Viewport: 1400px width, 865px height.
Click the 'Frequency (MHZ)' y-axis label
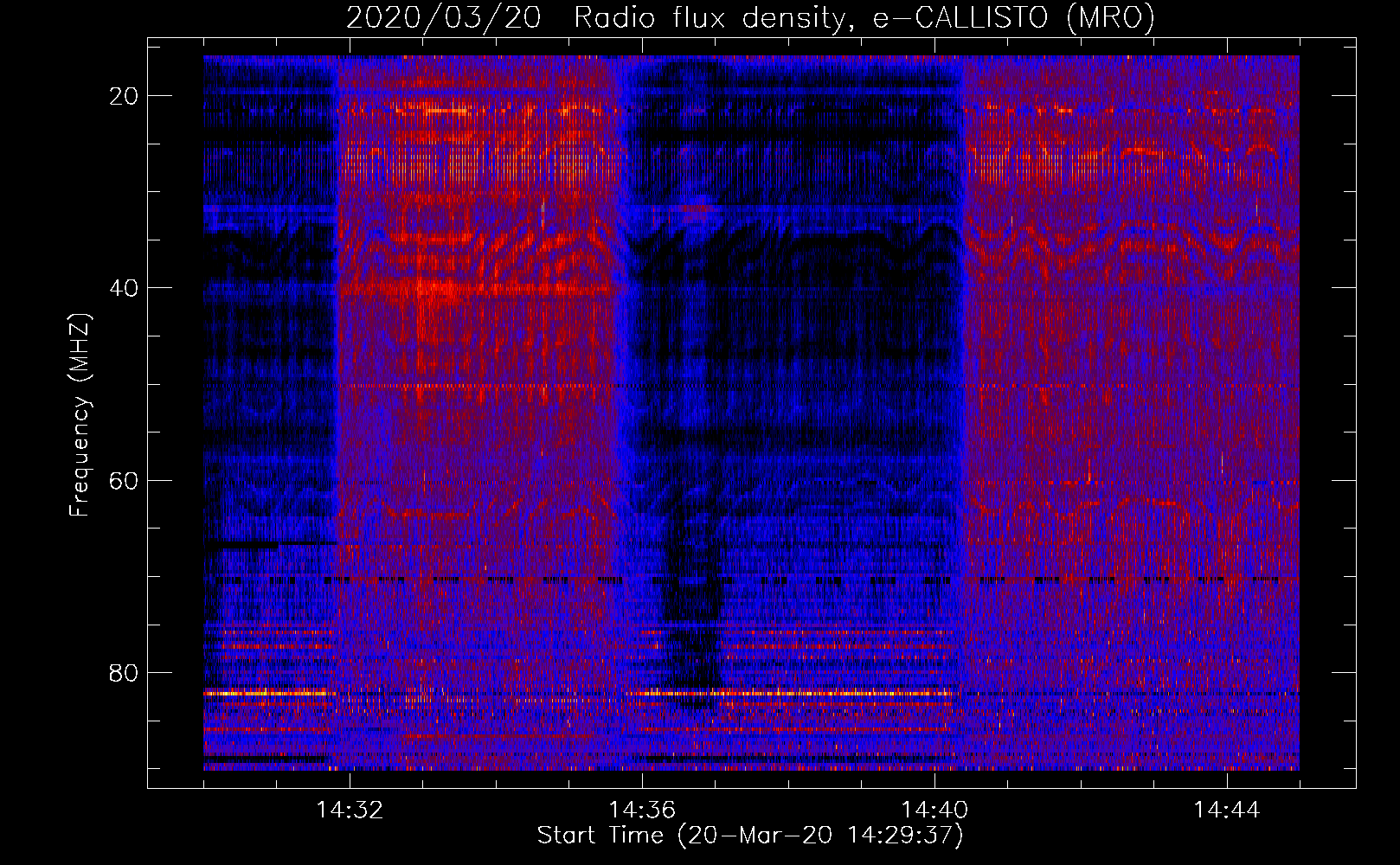[80, 415]
